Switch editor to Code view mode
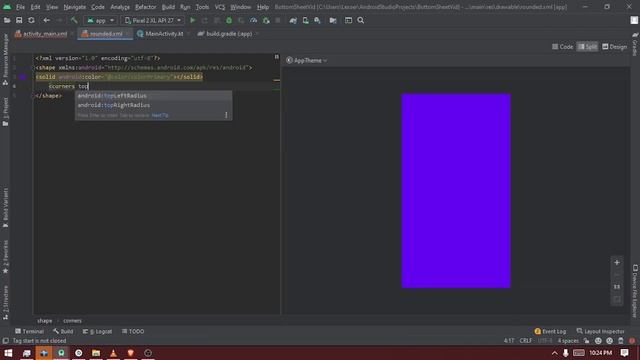Image resolution: width=640 pixels, height=360 pixels. (562, 47)
